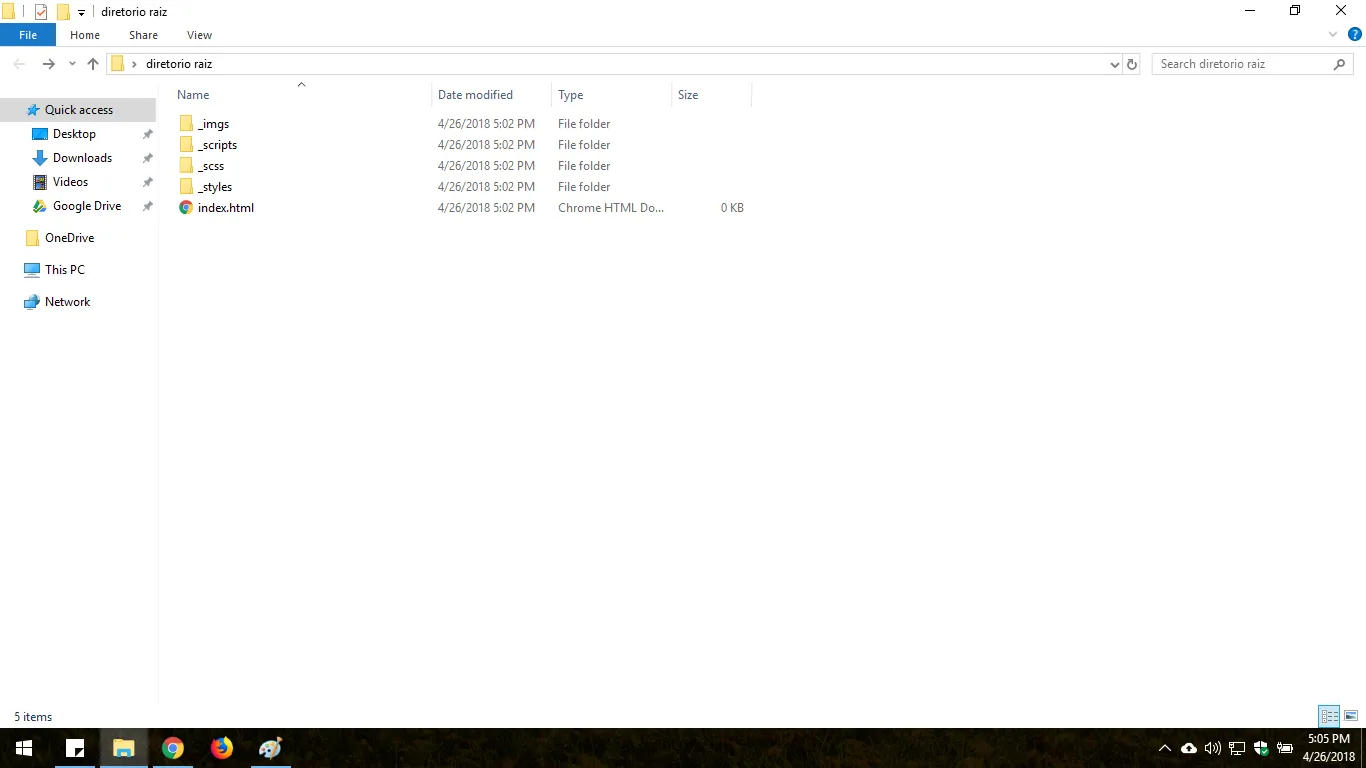Switch to Details view layout
The width and height of the screenshot is (1366, 768).
(1329, 716)
